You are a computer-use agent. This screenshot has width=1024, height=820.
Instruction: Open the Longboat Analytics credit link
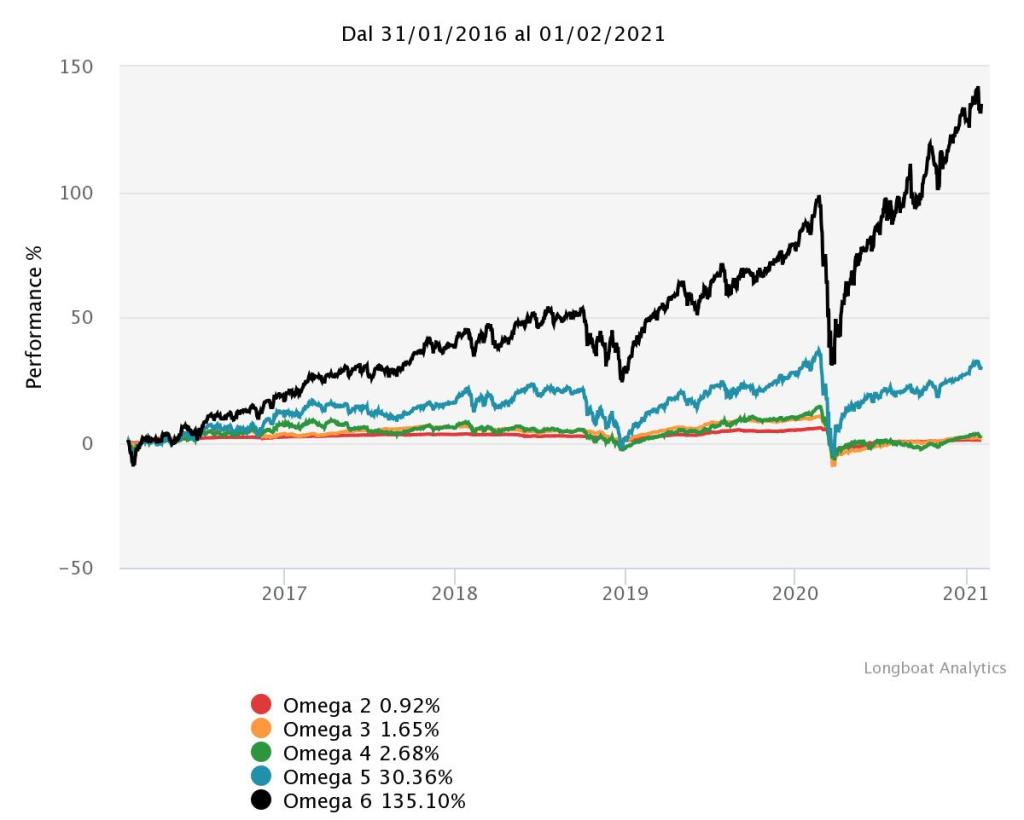pyautogui.click(x=934, y=668)
